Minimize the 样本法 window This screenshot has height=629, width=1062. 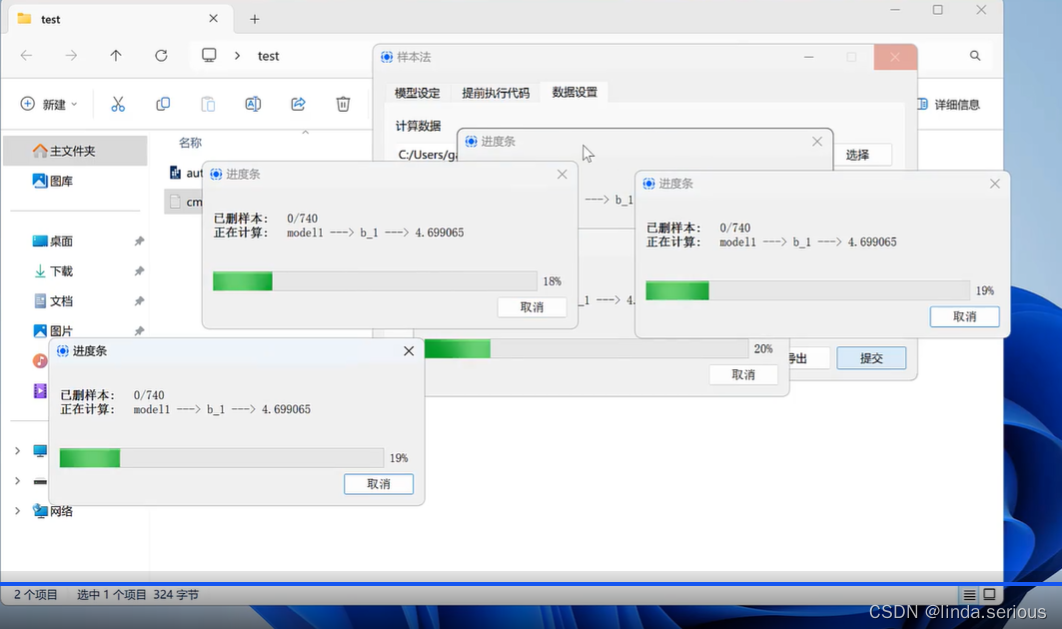(x=809, y=57)
